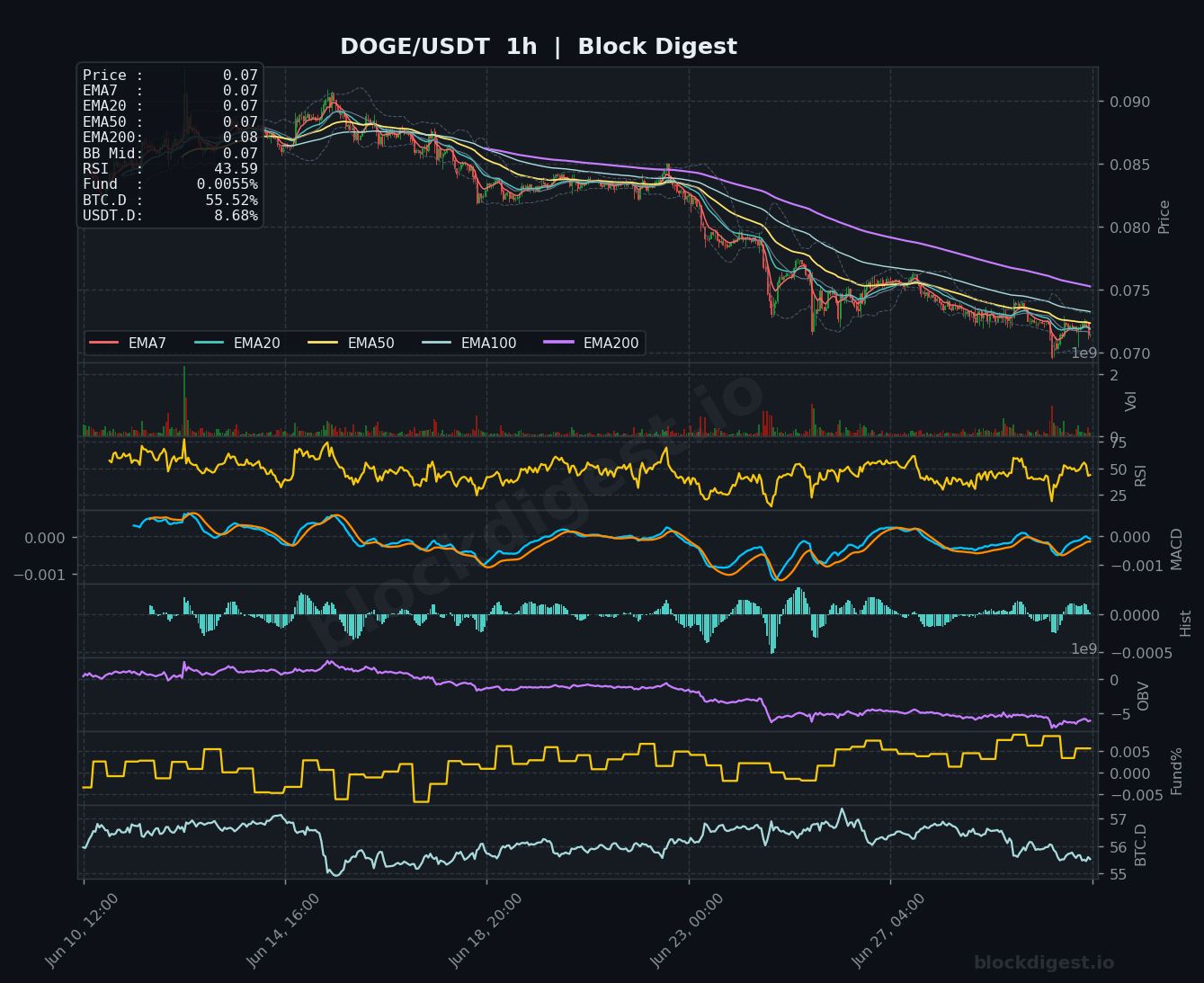Screen dimensions: 1204x983
Task: Click the OBV panel axis label
Action: (x=1144, y=696)
